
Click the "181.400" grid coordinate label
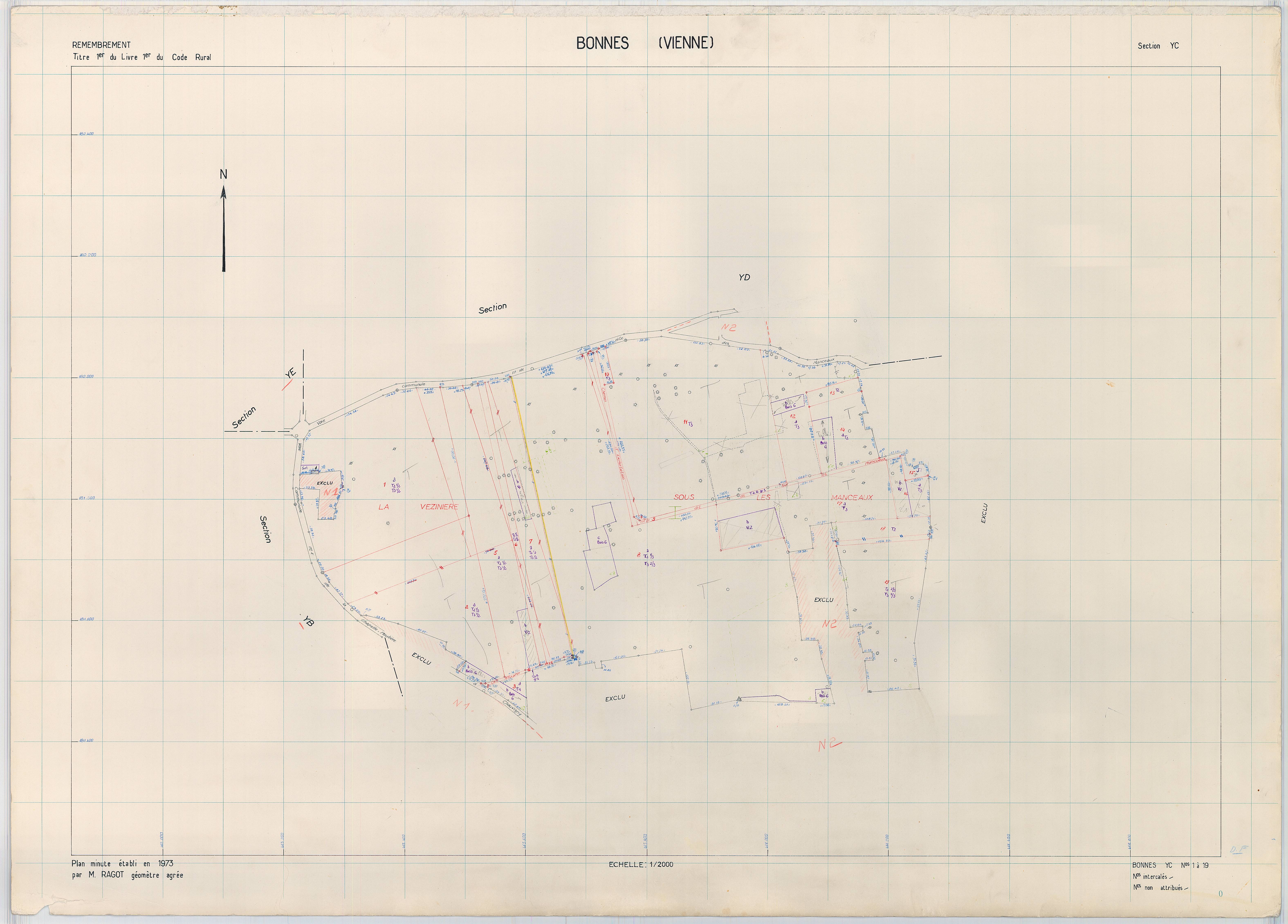pos(86,741)
